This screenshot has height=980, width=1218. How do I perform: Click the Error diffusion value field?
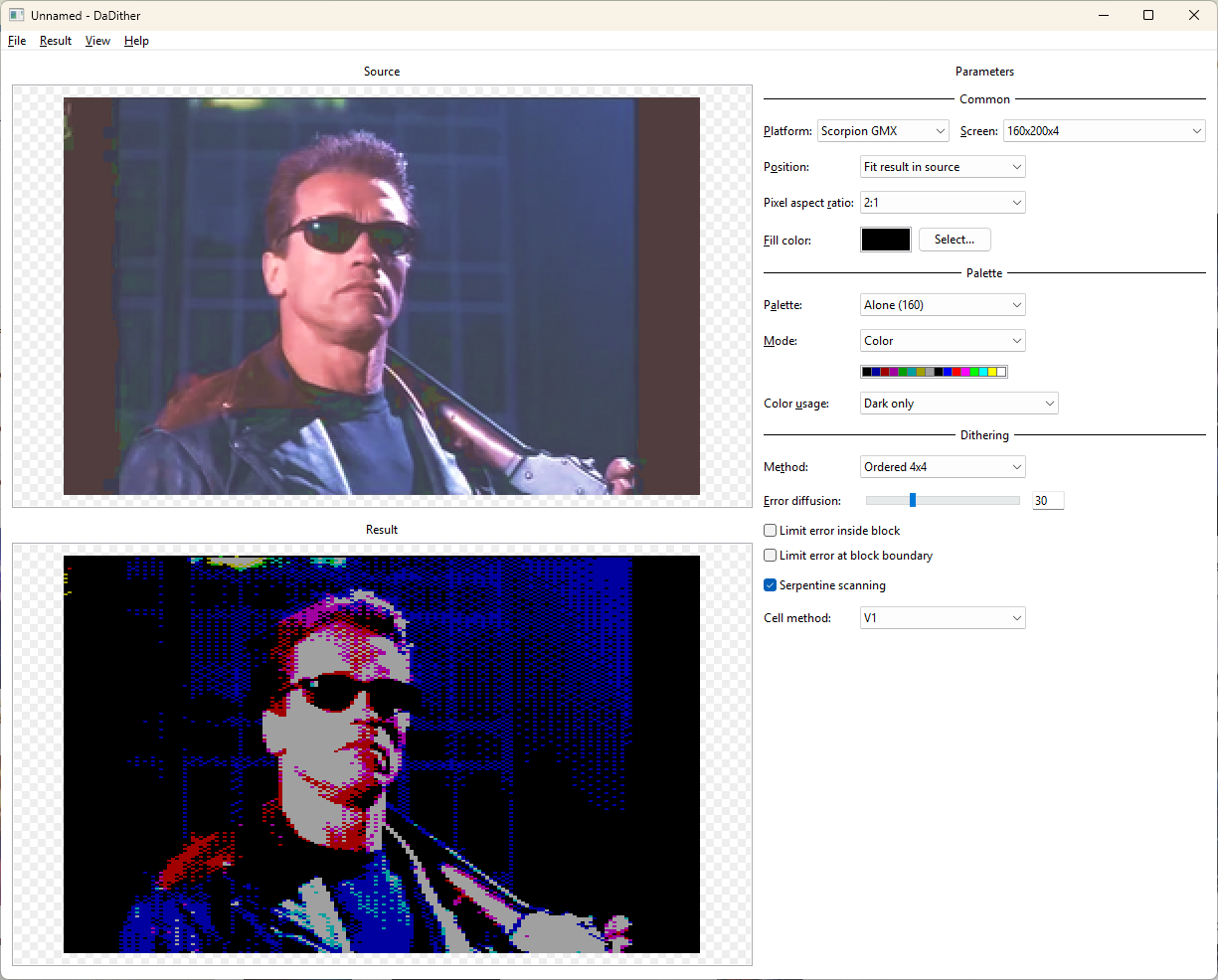(1048, 501)
